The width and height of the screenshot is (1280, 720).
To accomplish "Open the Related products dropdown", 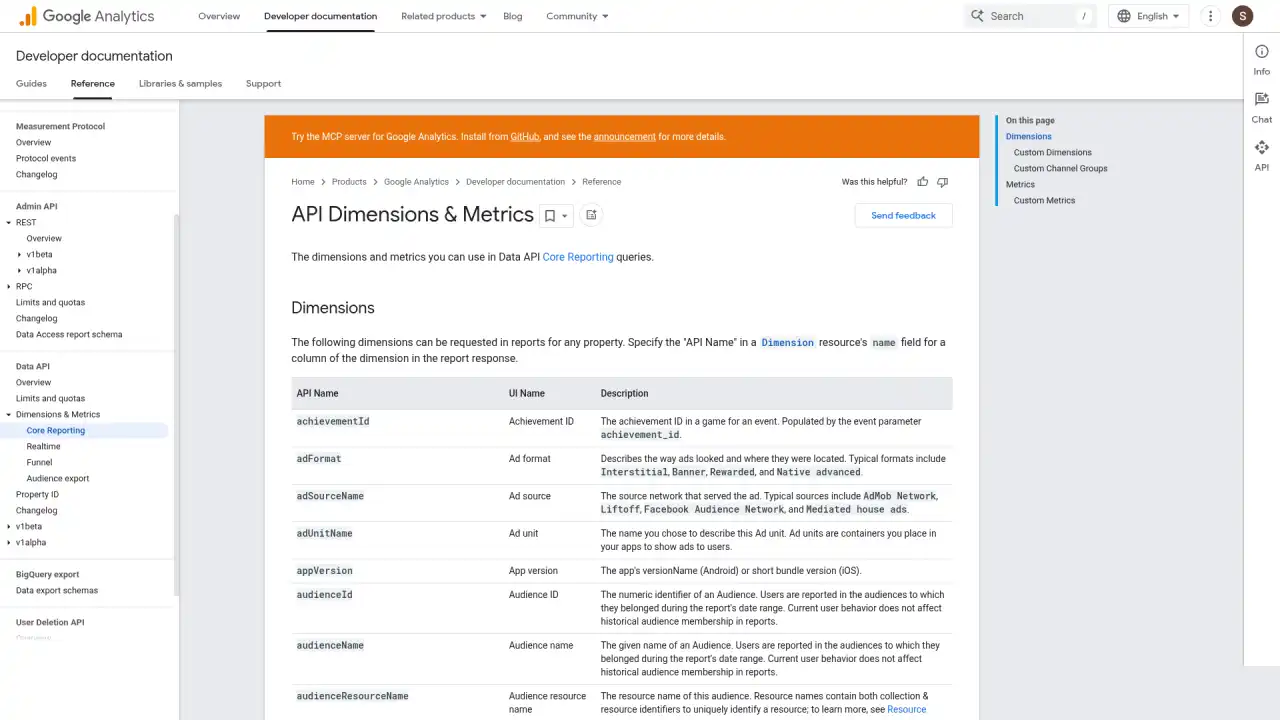I will [443, 16].
